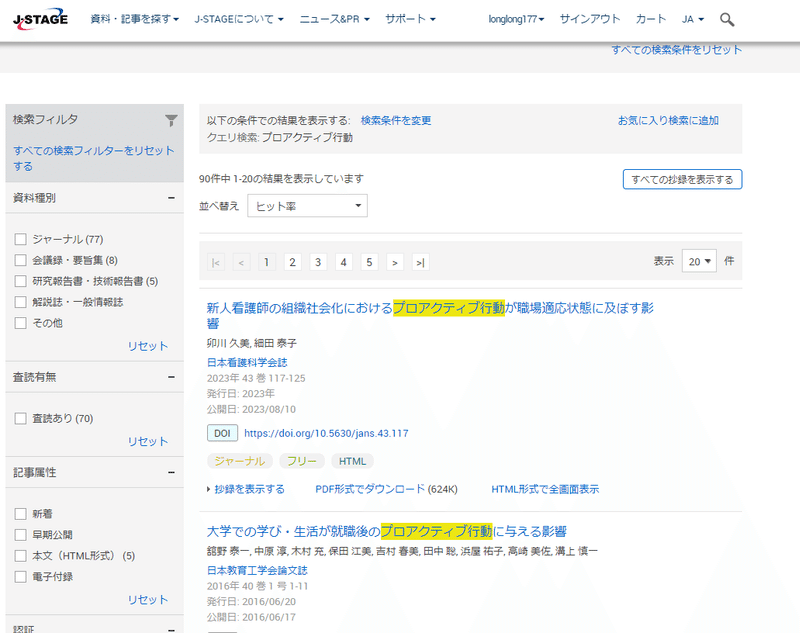Go to results page 3
This screenshot has height=633, width=800.
[x=317, y=261]
